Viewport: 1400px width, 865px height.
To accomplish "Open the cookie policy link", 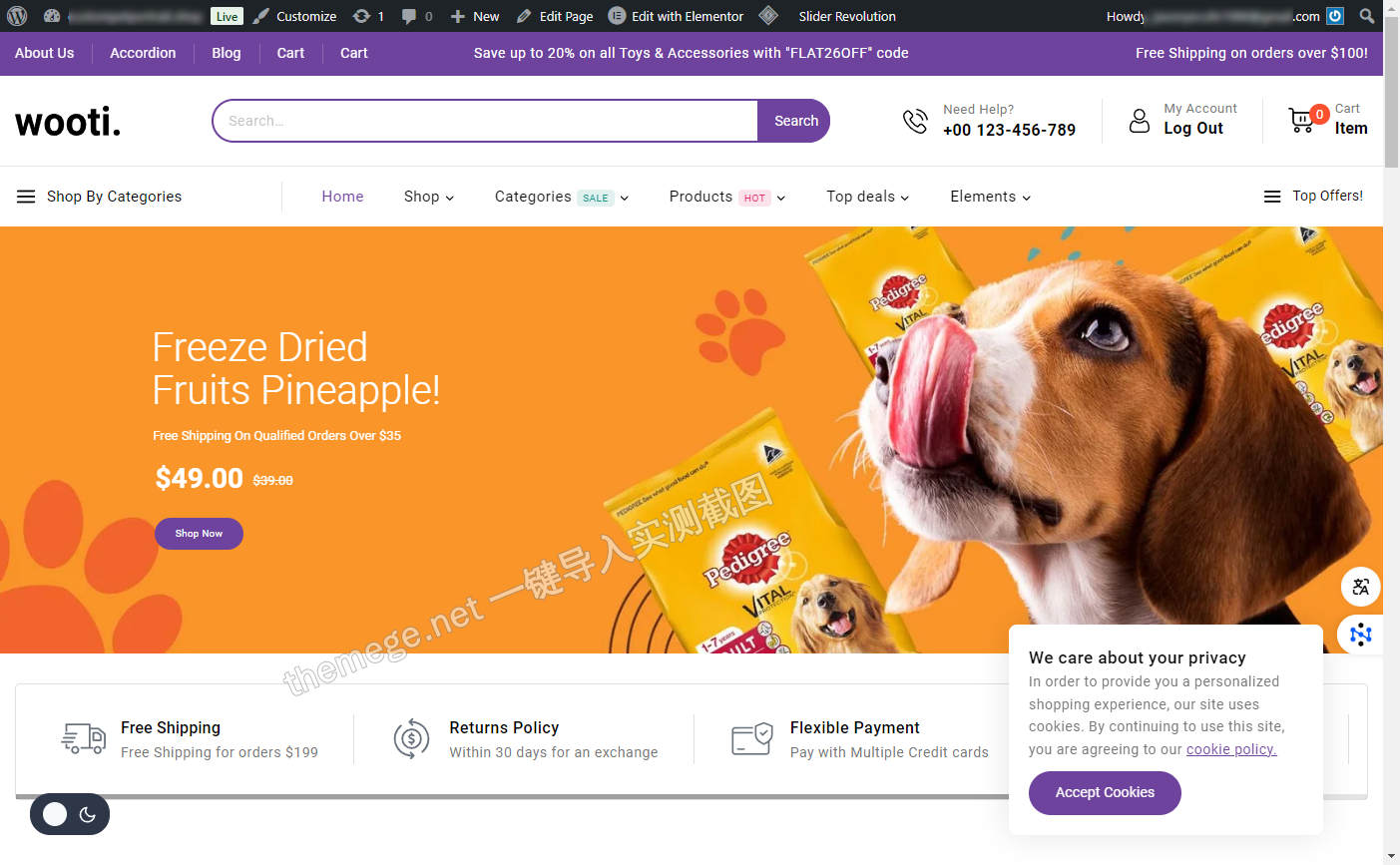I will (1231, 749).
